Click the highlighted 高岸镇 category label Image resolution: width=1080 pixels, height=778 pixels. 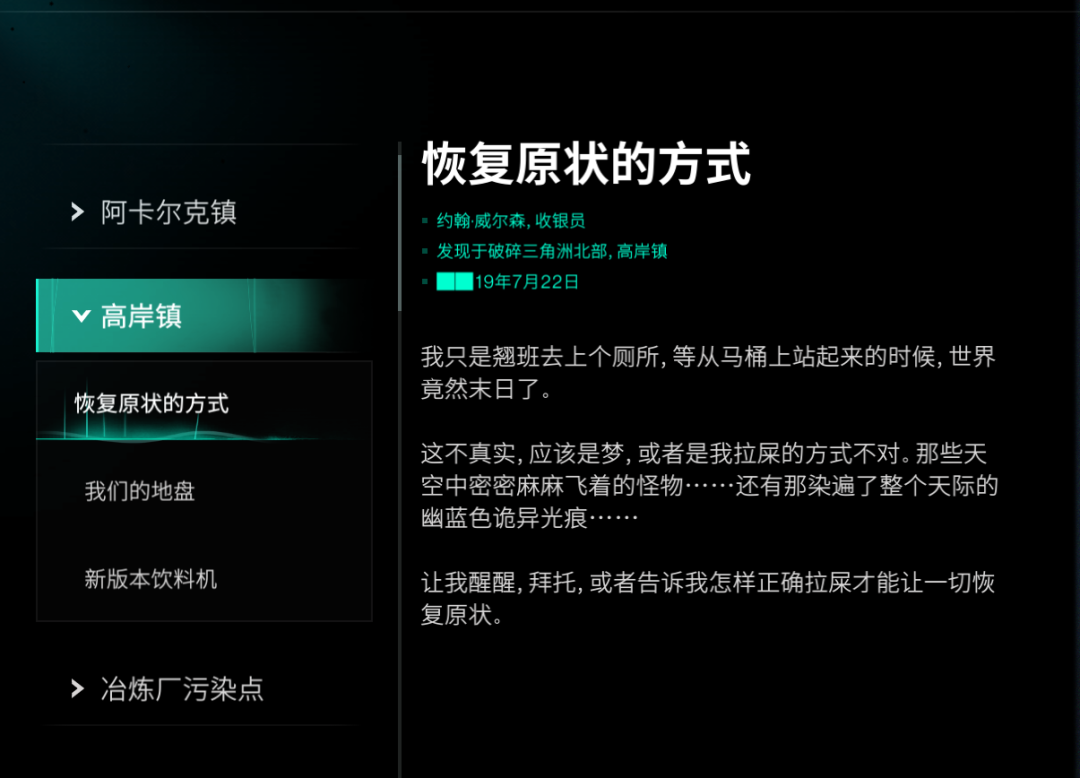[x=141, y=316]
